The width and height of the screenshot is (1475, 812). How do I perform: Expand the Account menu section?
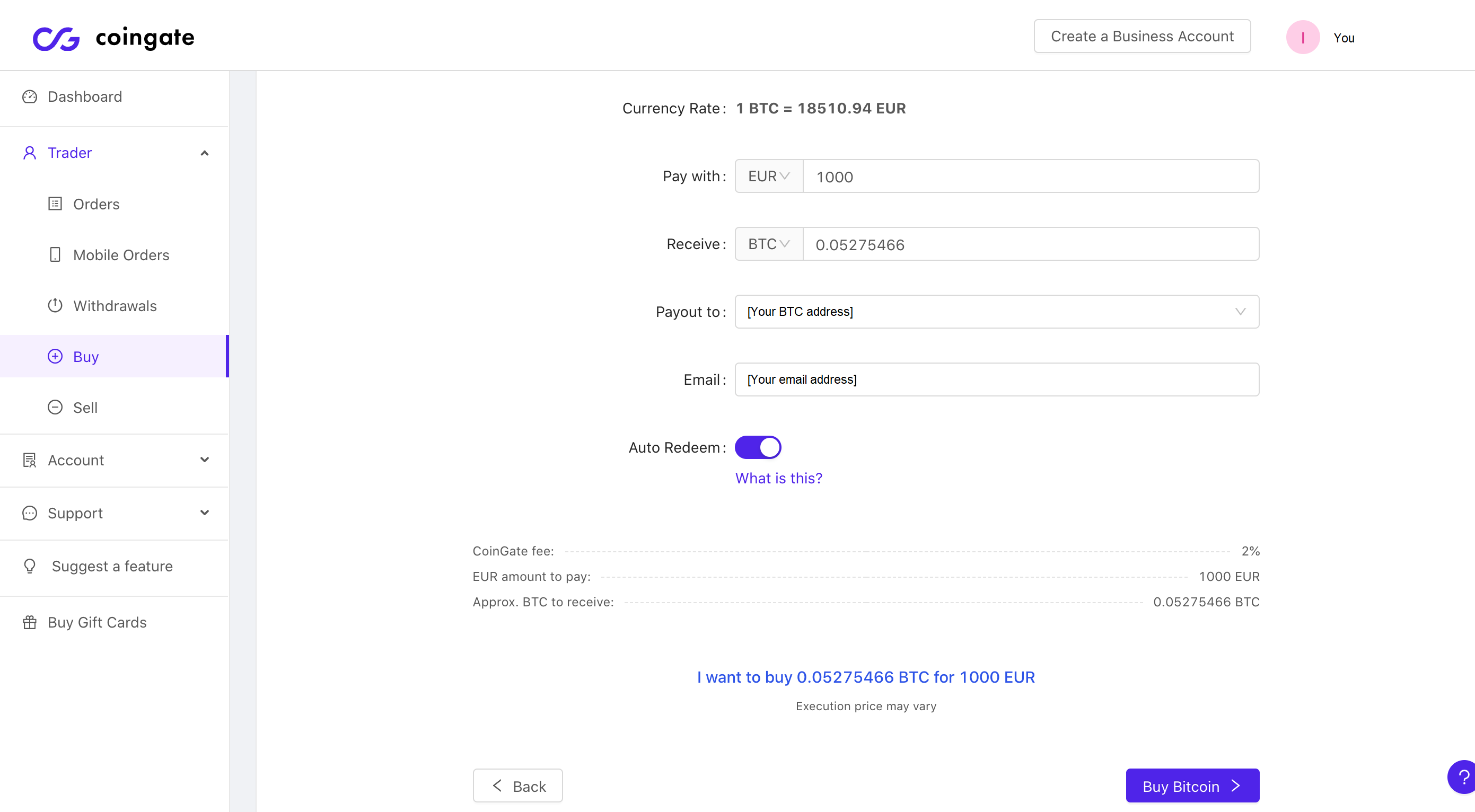coord(114,460)
